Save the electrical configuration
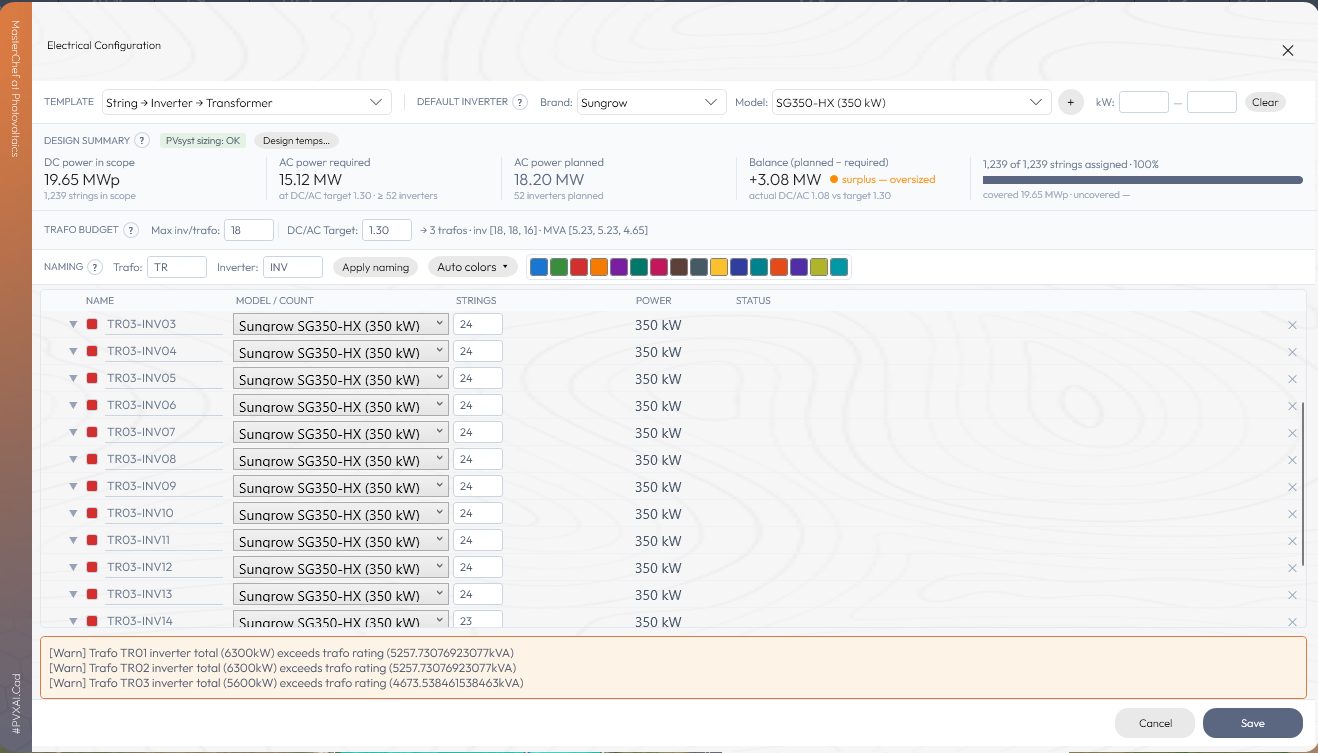Viewport: 1318px width, 753px height. click(1253, 723)
